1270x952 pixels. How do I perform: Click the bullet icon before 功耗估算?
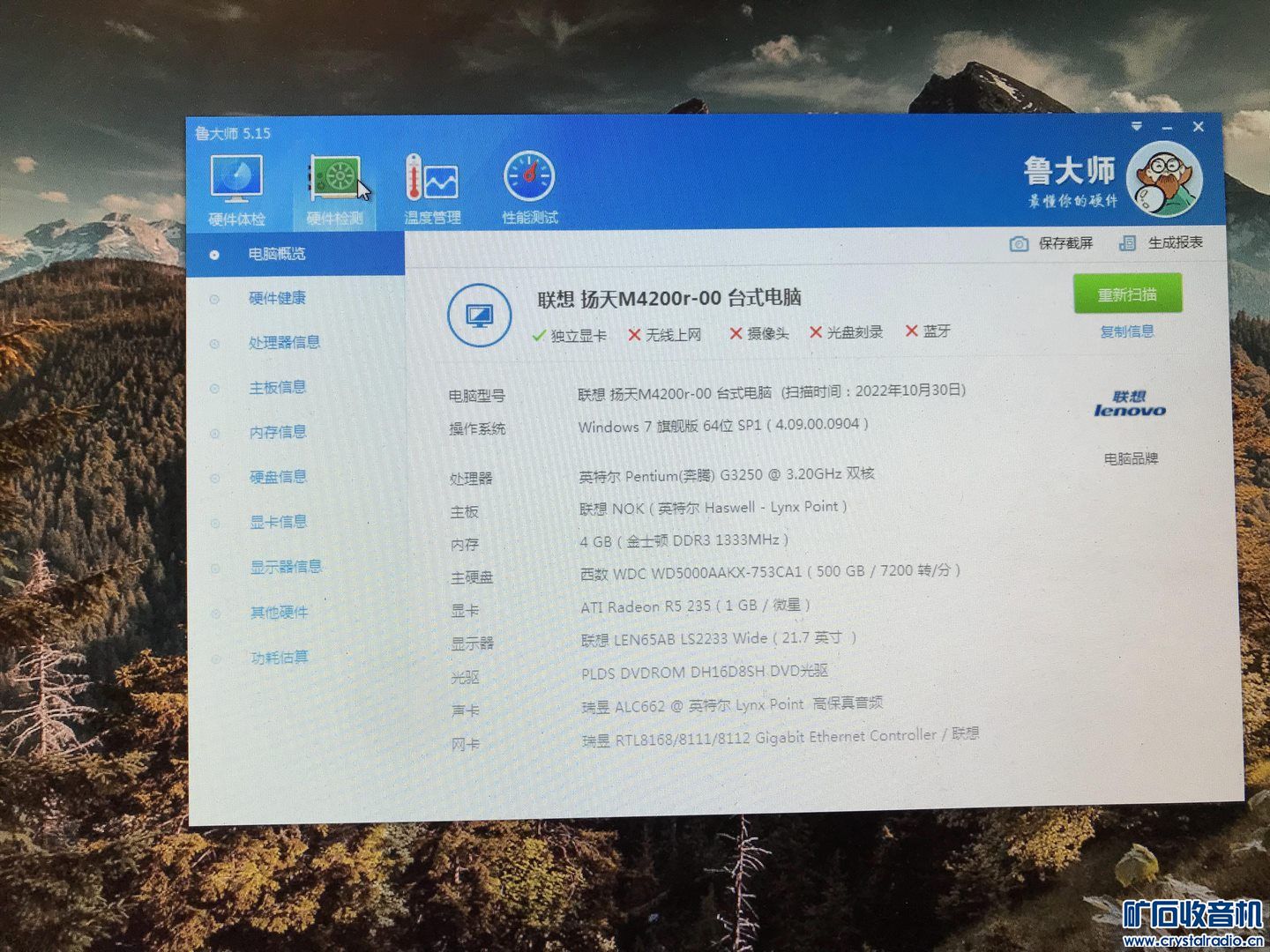(215, 658)
